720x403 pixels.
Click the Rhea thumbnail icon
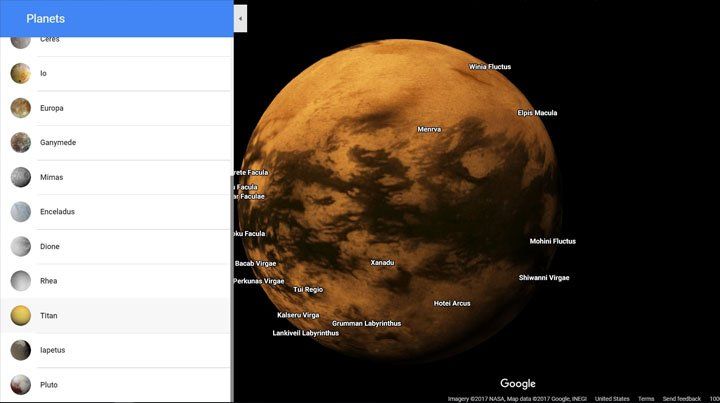pos(20,281)
